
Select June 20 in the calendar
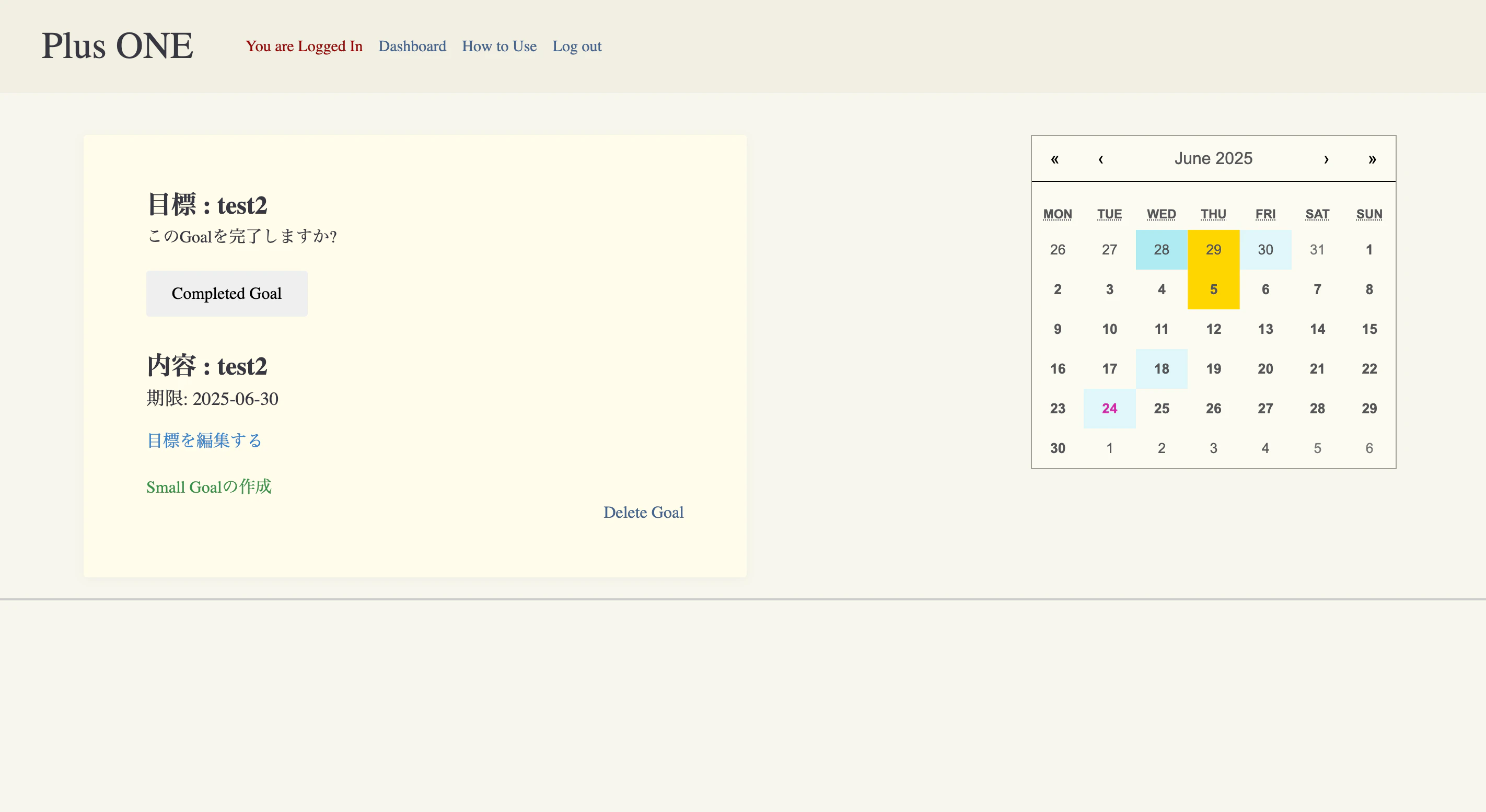[1265, 368]
